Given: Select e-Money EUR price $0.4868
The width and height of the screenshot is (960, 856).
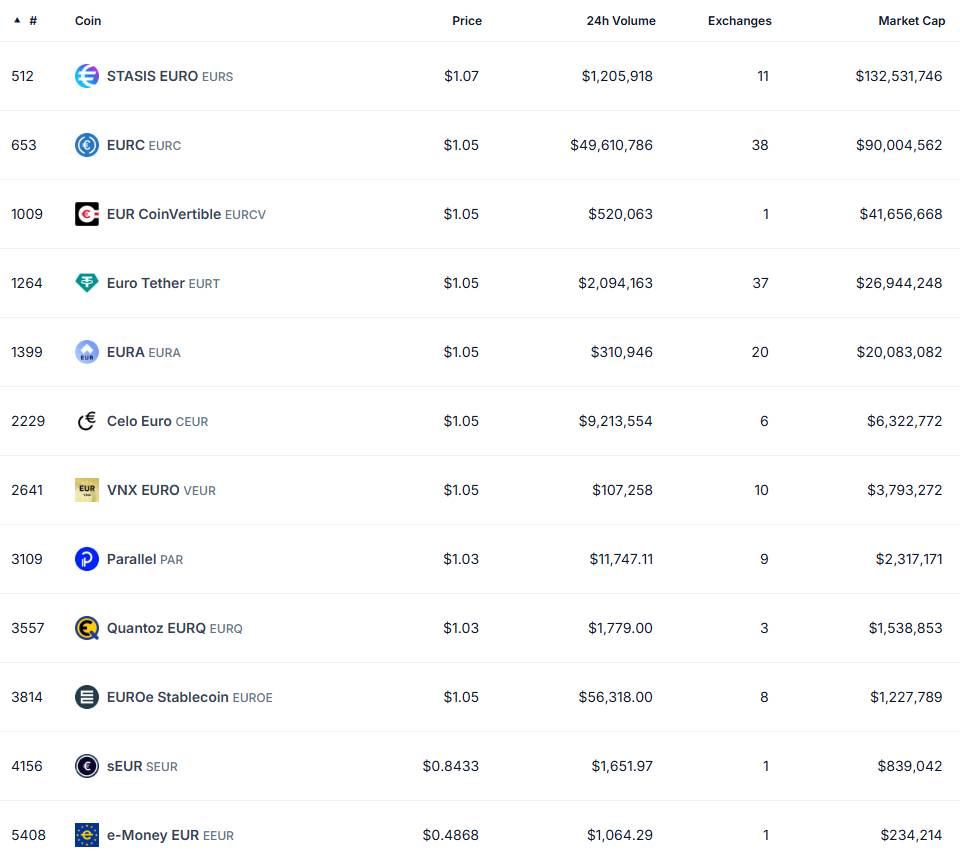Looking at the screenshot, I should tap(451, 835).
